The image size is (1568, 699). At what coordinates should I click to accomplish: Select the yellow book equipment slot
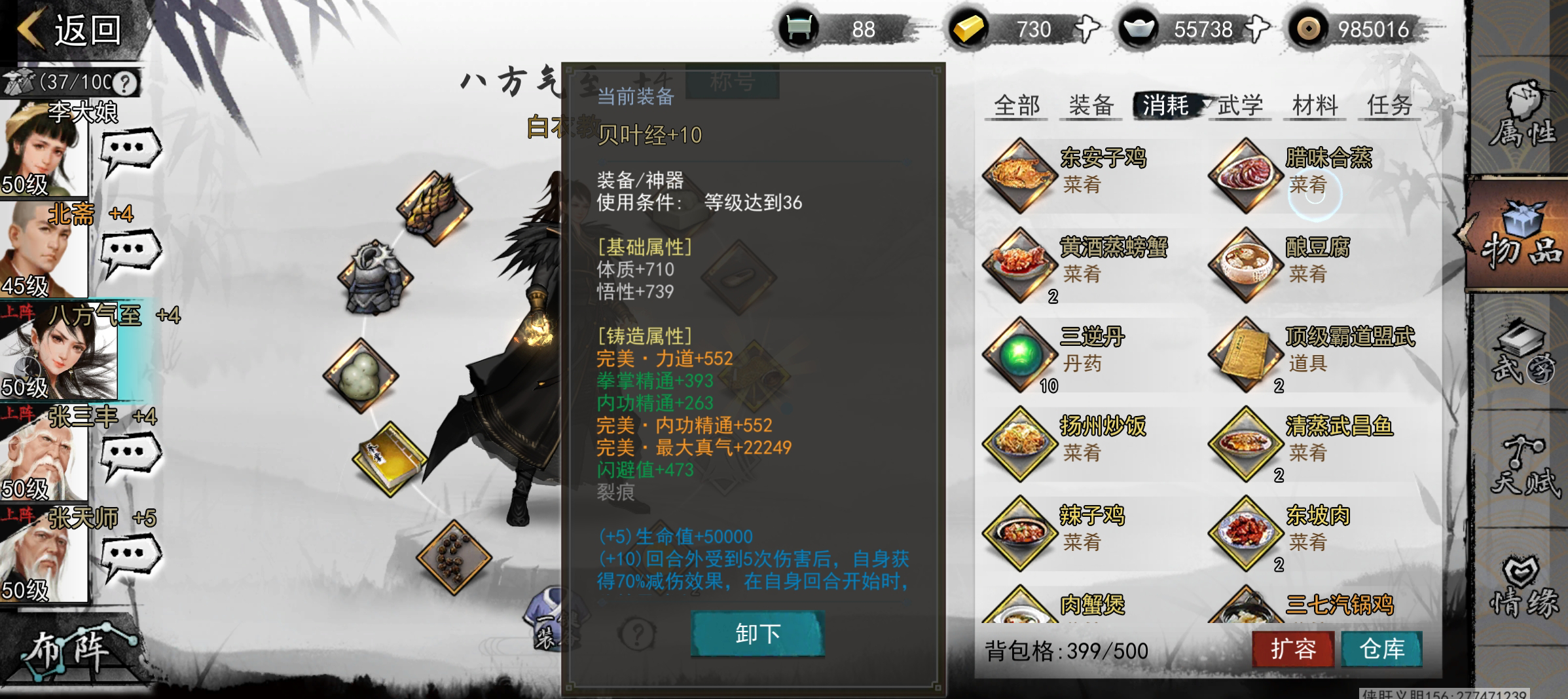390,459
